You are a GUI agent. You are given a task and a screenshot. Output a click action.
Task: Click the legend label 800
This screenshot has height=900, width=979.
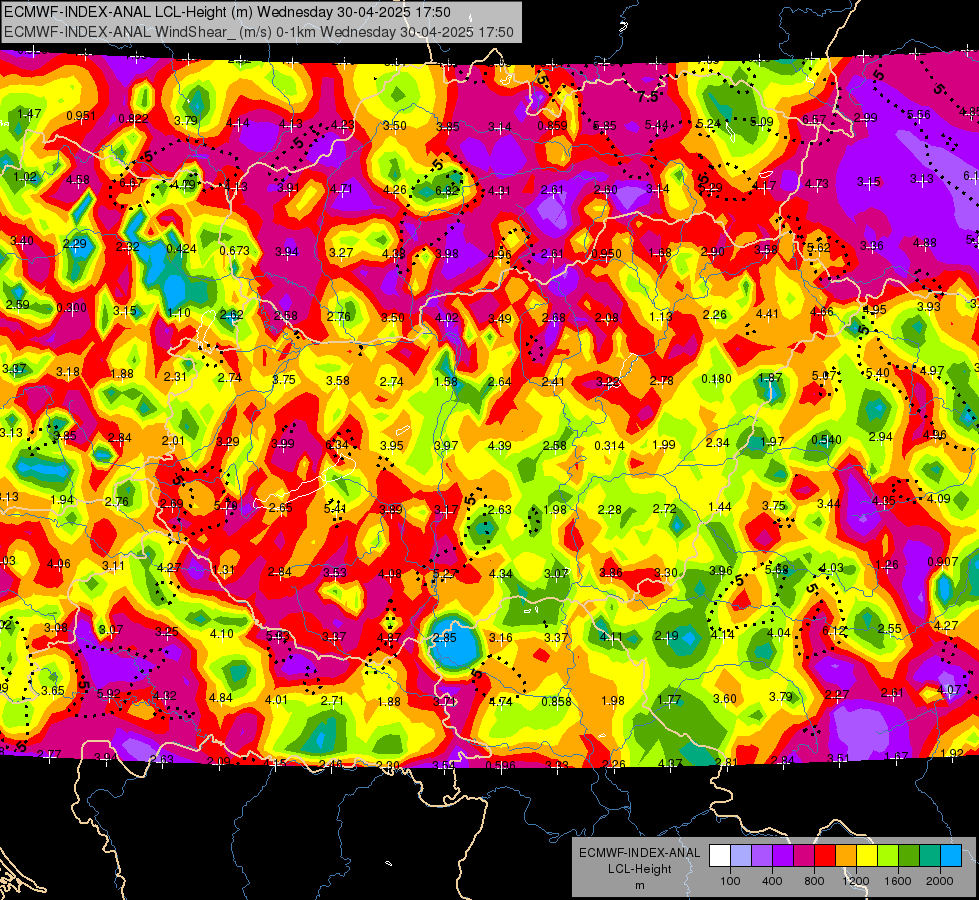[x=814, y=881]
